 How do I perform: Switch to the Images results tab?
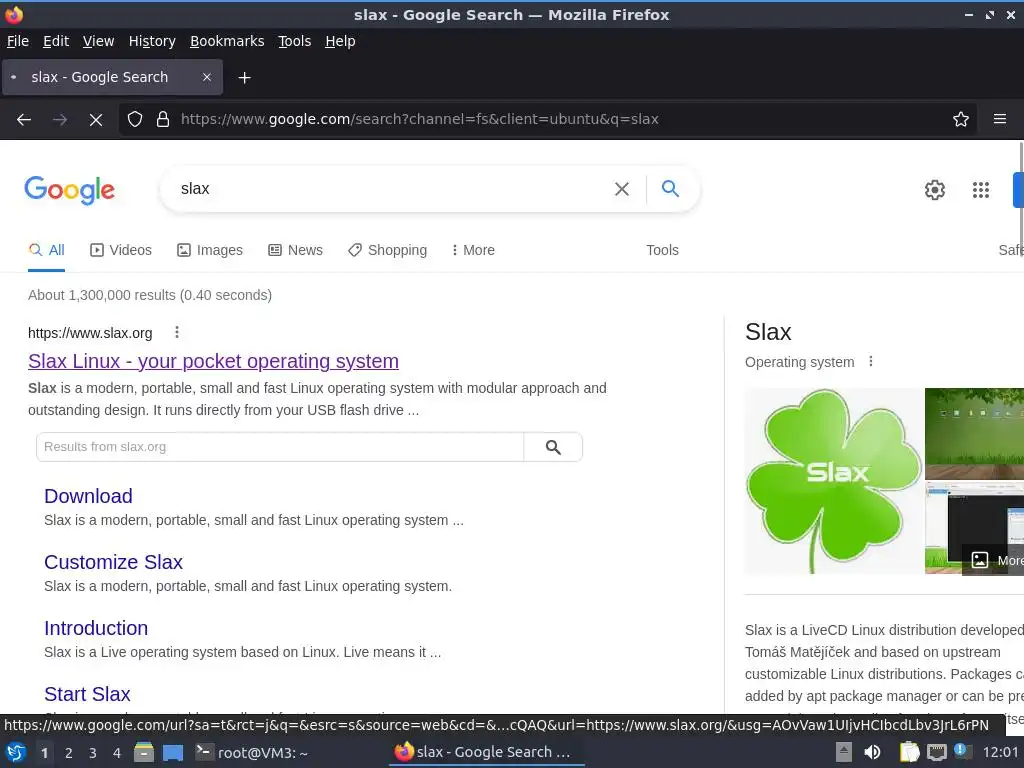point(210,250)
